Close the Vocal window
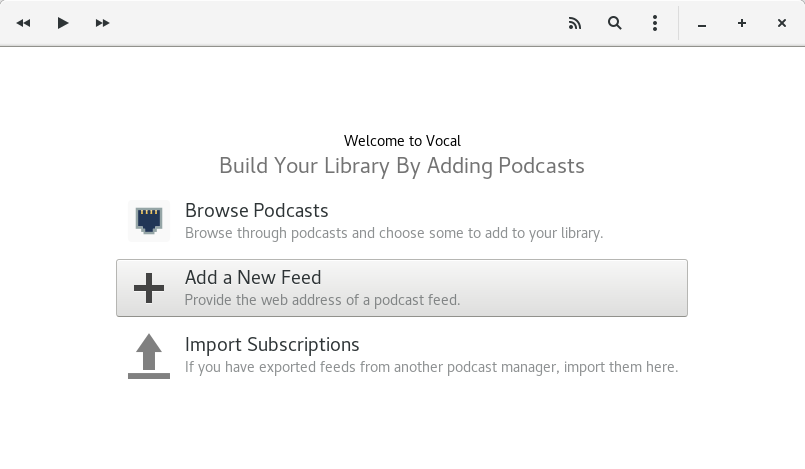The image size is (805, 469). pos(782,23)
